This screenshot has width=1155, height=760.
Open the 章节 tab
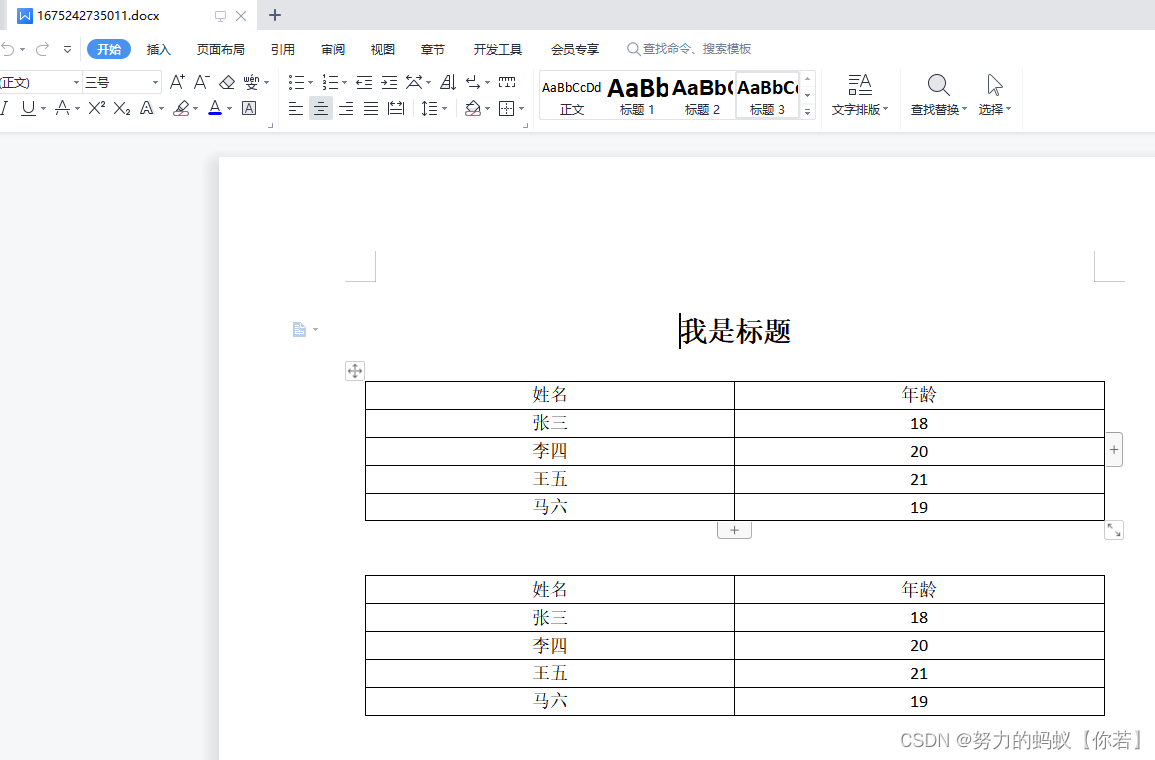(432, 49)
